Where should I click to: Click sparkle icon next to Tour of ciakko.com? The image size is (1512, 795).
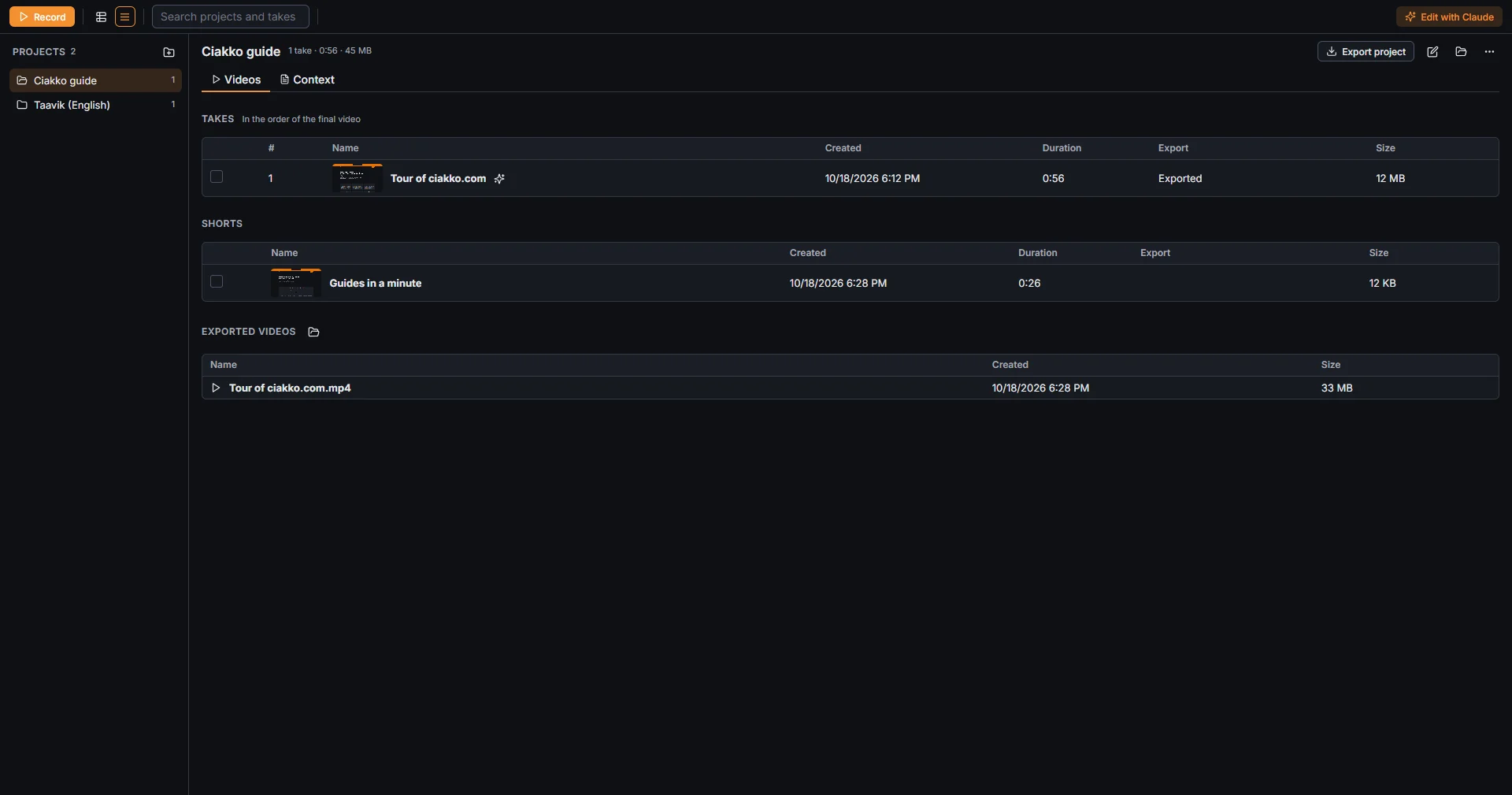499,179
